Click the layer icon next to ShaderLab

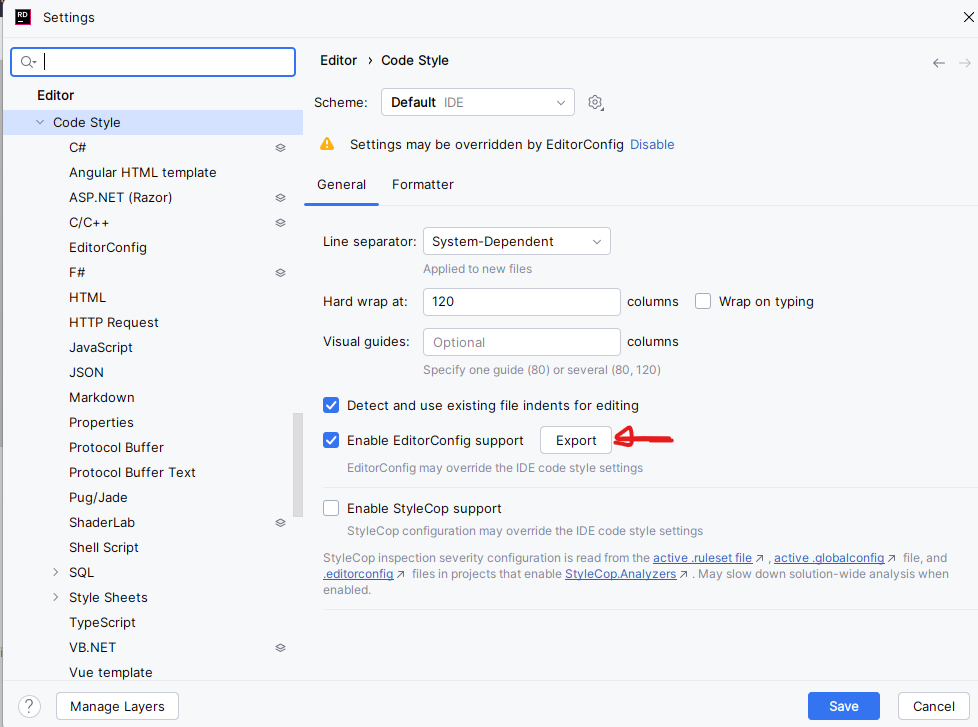coord(280,522)
